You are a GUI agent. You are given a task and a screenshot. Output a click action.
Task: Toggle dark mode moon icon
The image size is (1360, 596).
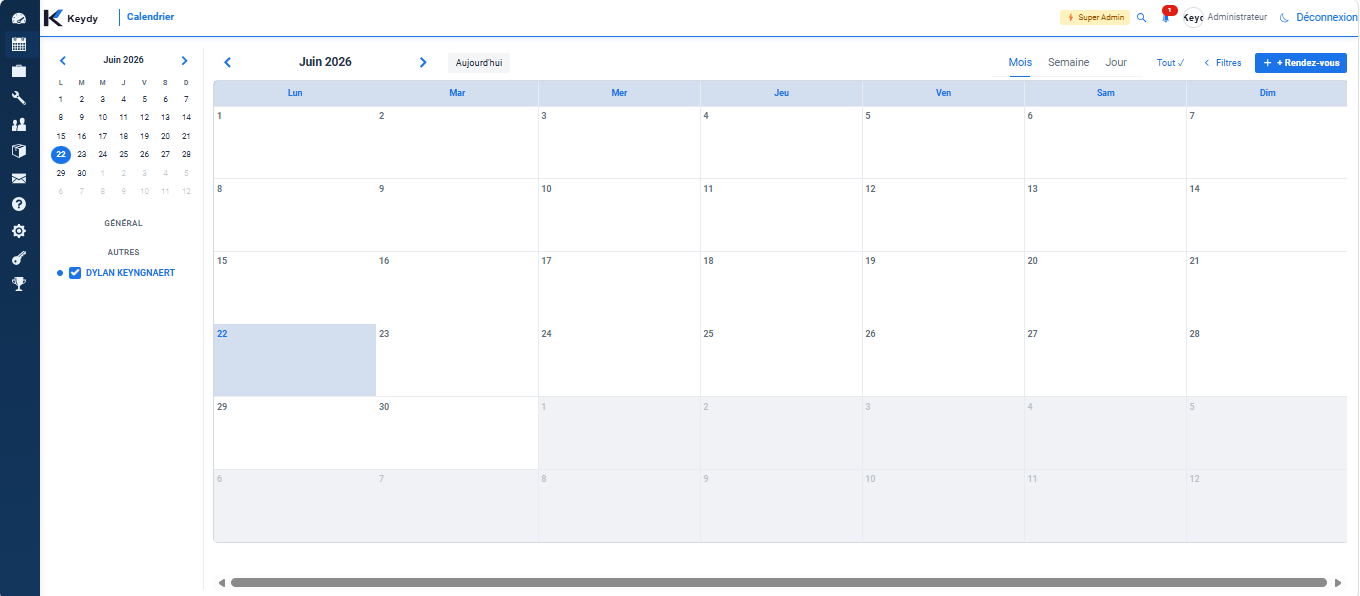(x=1285, y=17)
